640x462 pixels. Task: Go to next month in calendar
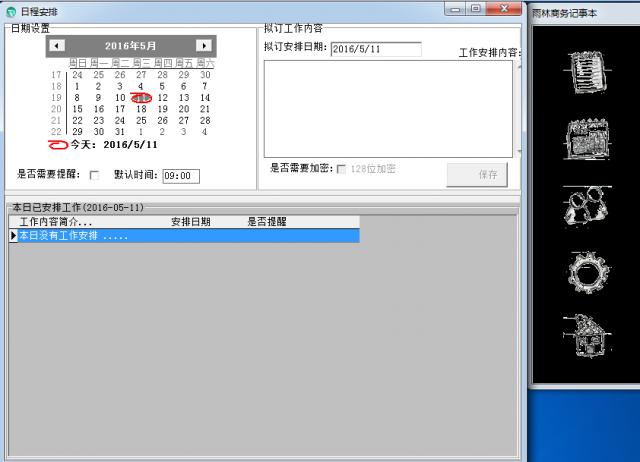[204, 45]
